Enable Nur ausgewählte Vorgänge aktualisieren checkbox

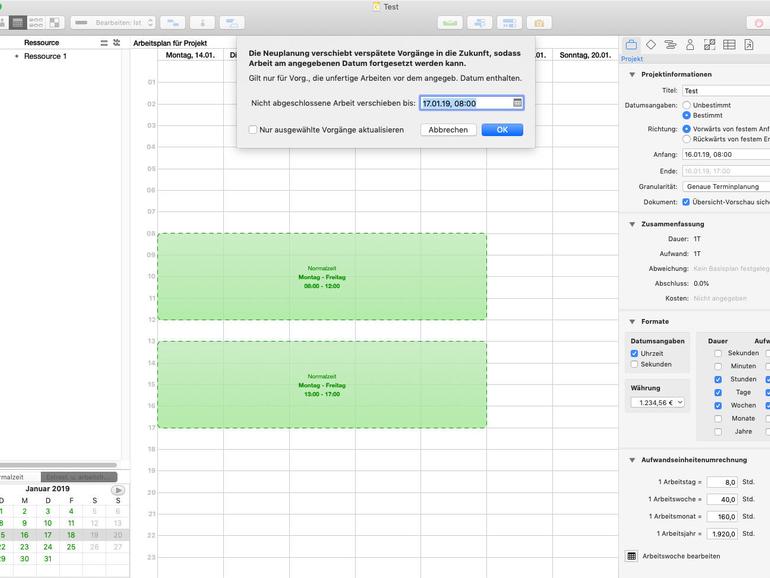253,130
